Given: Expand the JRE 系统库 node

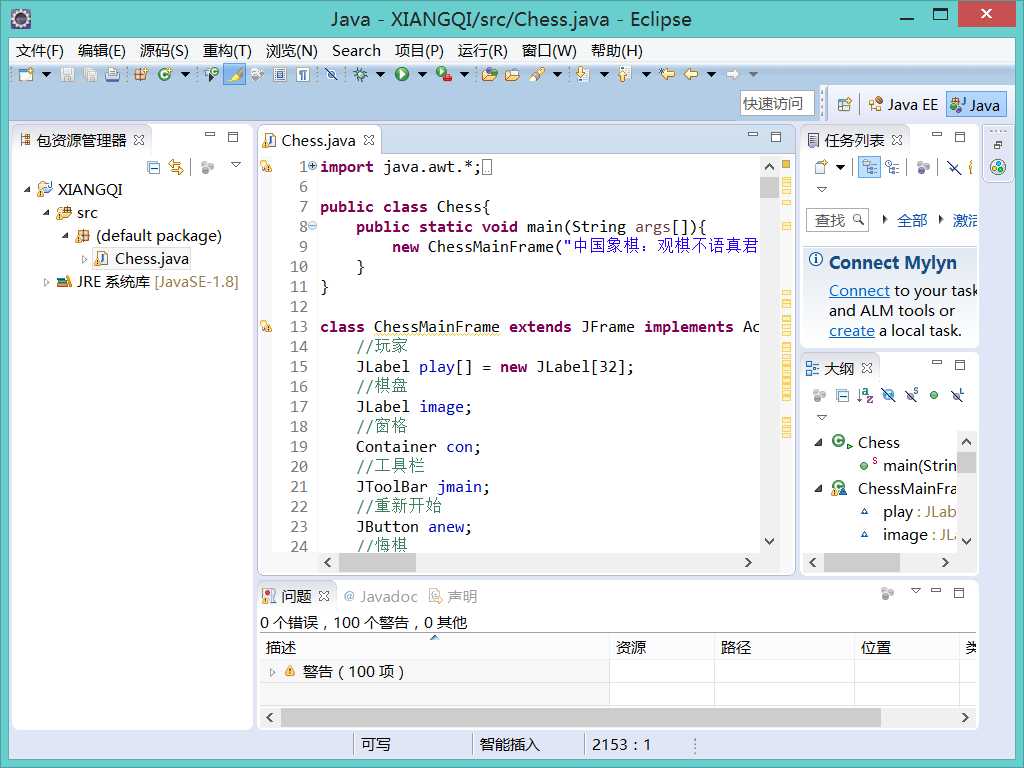Looking at the screenshot, I should (46, 282).
